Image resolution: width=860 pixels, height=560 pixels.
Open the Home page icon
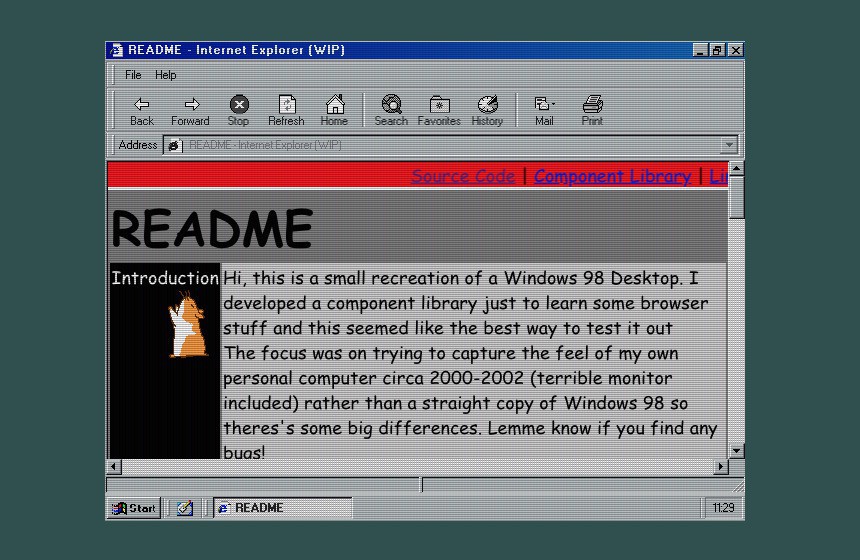click(x=335, y=111)
